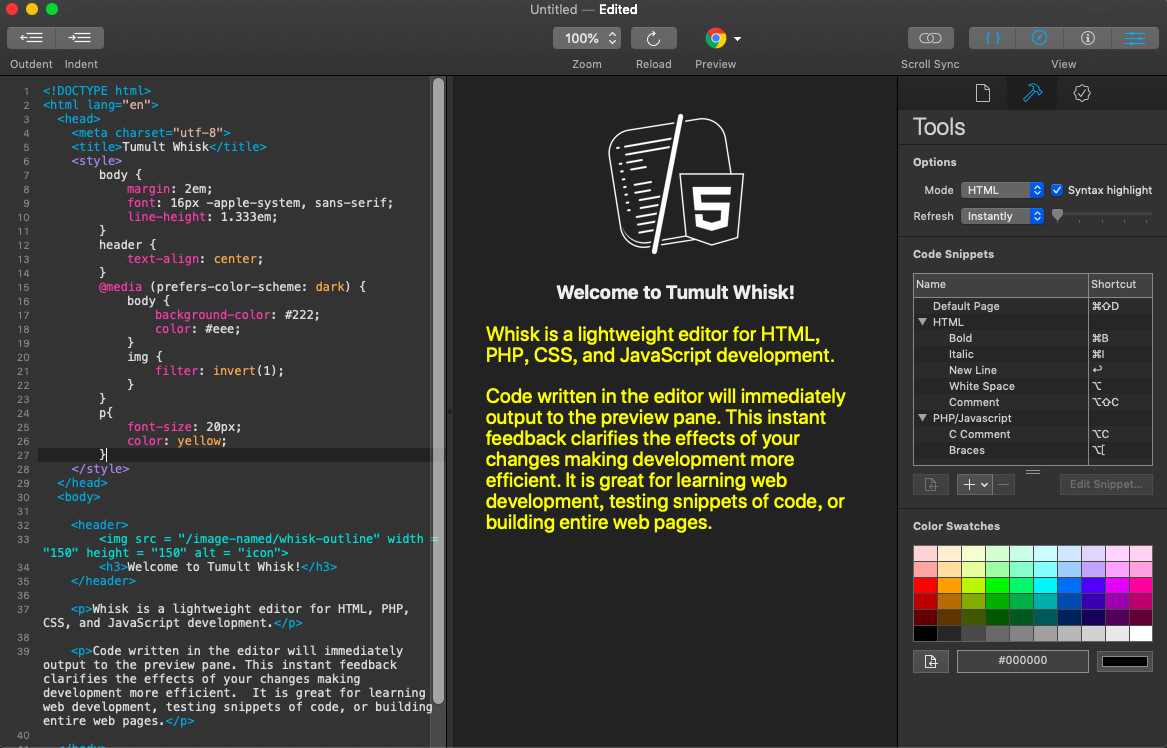This screenshot has height=748, width=1167.
Task: Select the Outdent icon in the toolbar
Action: (30, 37)
